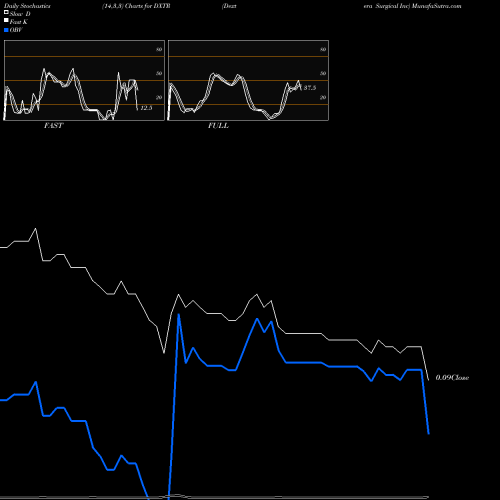The width and height of the screenshot is (500, 500).
Task: Select the FAST stochastic chart thumbnail
Action: [84, 80]
